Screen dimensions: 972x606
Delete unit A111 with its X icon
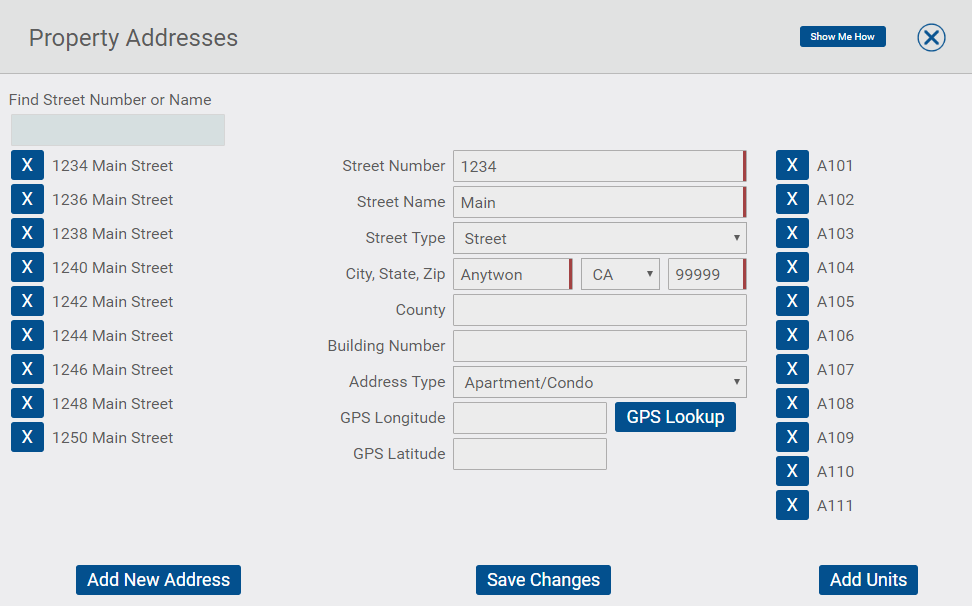[792, 505]
